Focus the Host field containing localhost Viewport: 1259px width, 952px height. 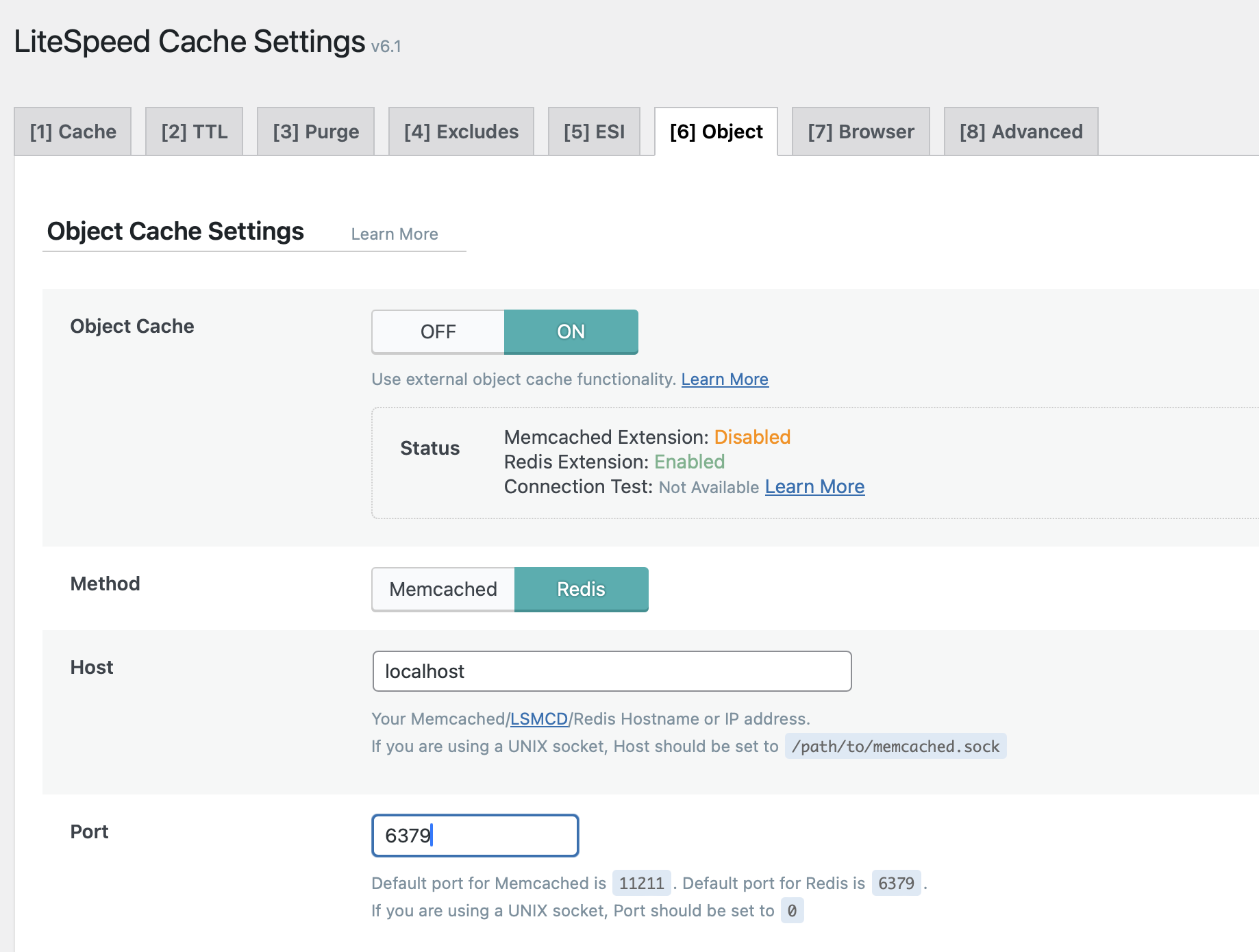pyautogui.click(x=612, y=671)
